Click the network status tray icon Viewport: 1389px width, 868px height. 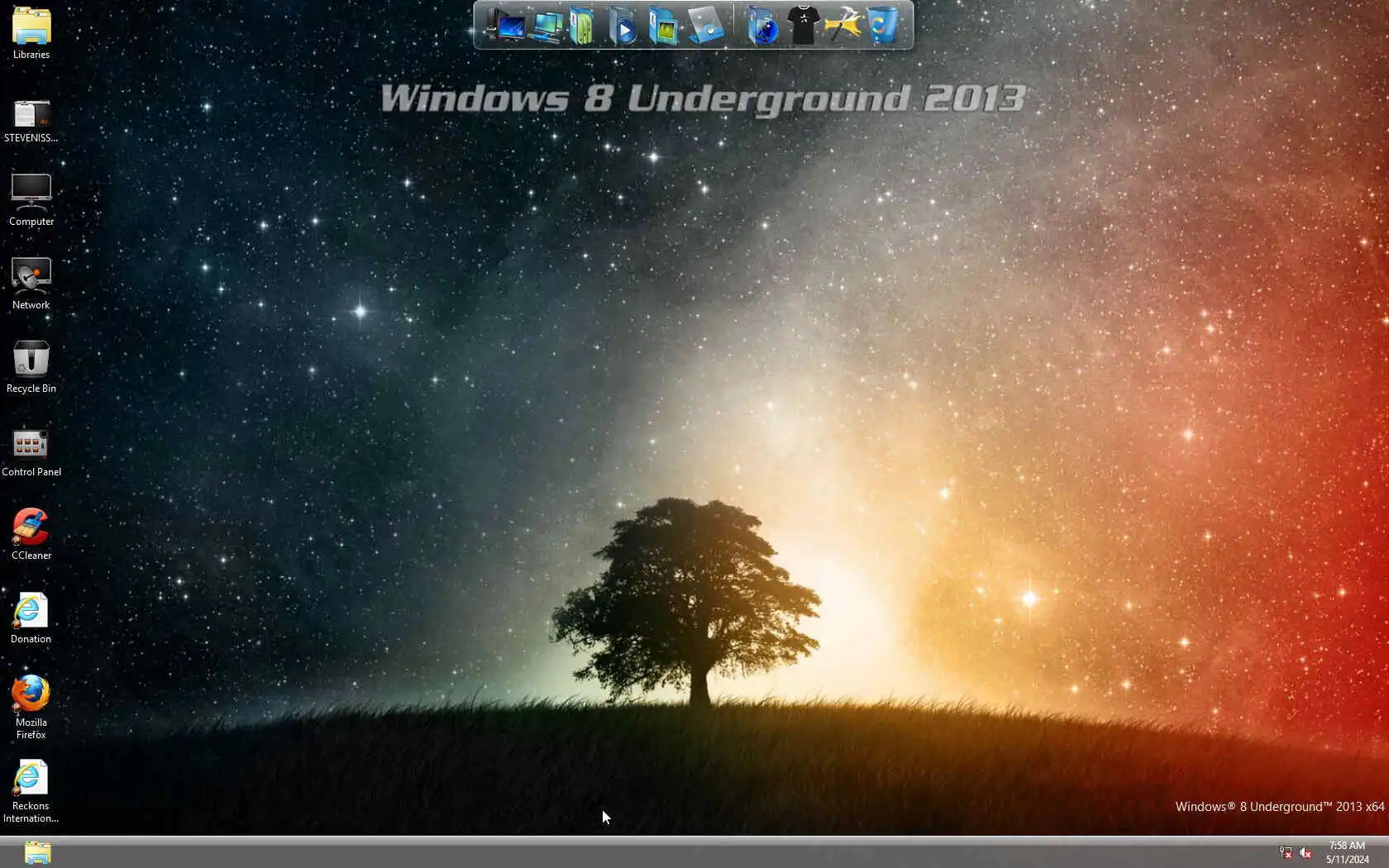click(1286, 852)
